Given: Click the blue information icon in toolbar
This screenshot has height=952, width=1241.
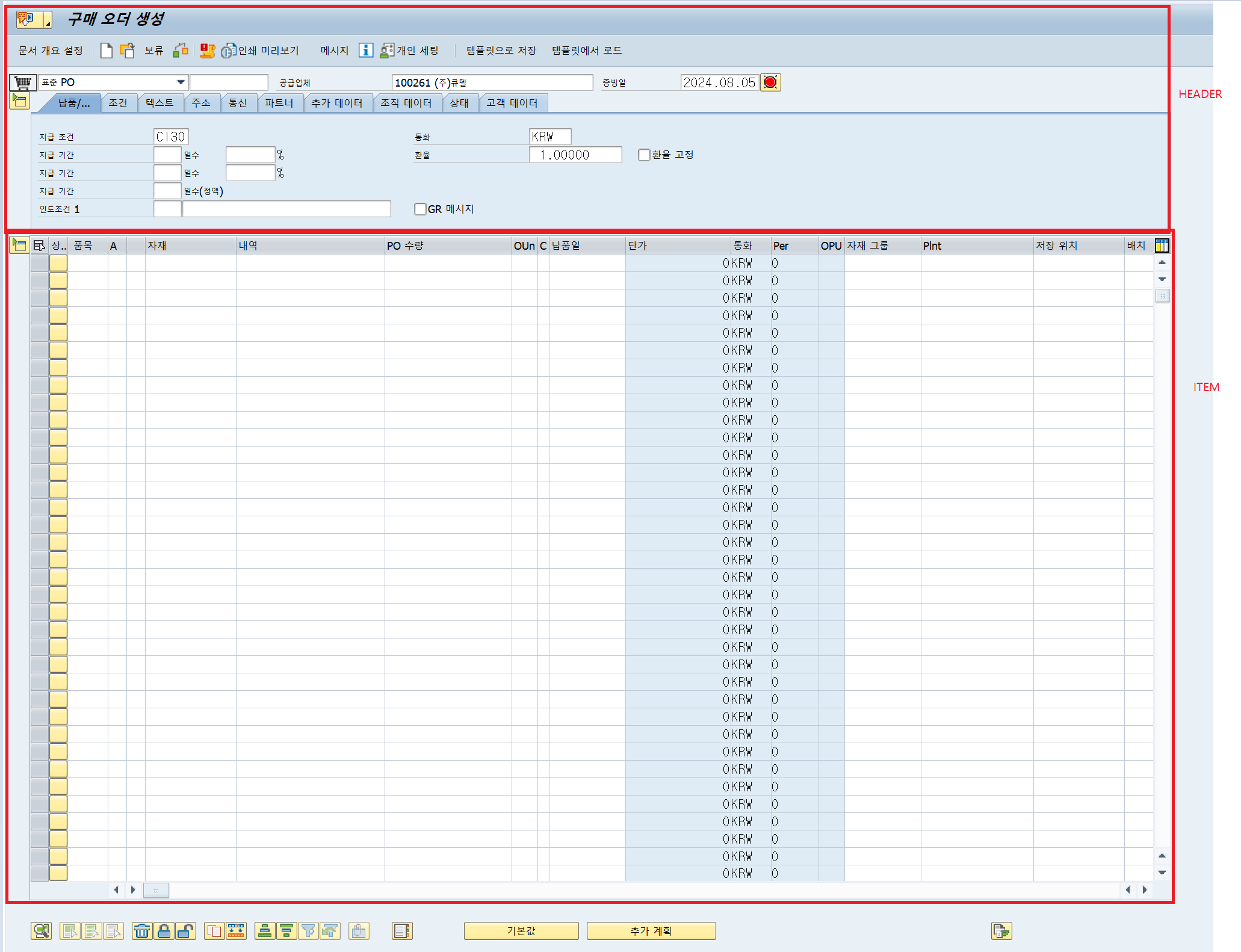Looking at the screenshot, I should 365,51.
